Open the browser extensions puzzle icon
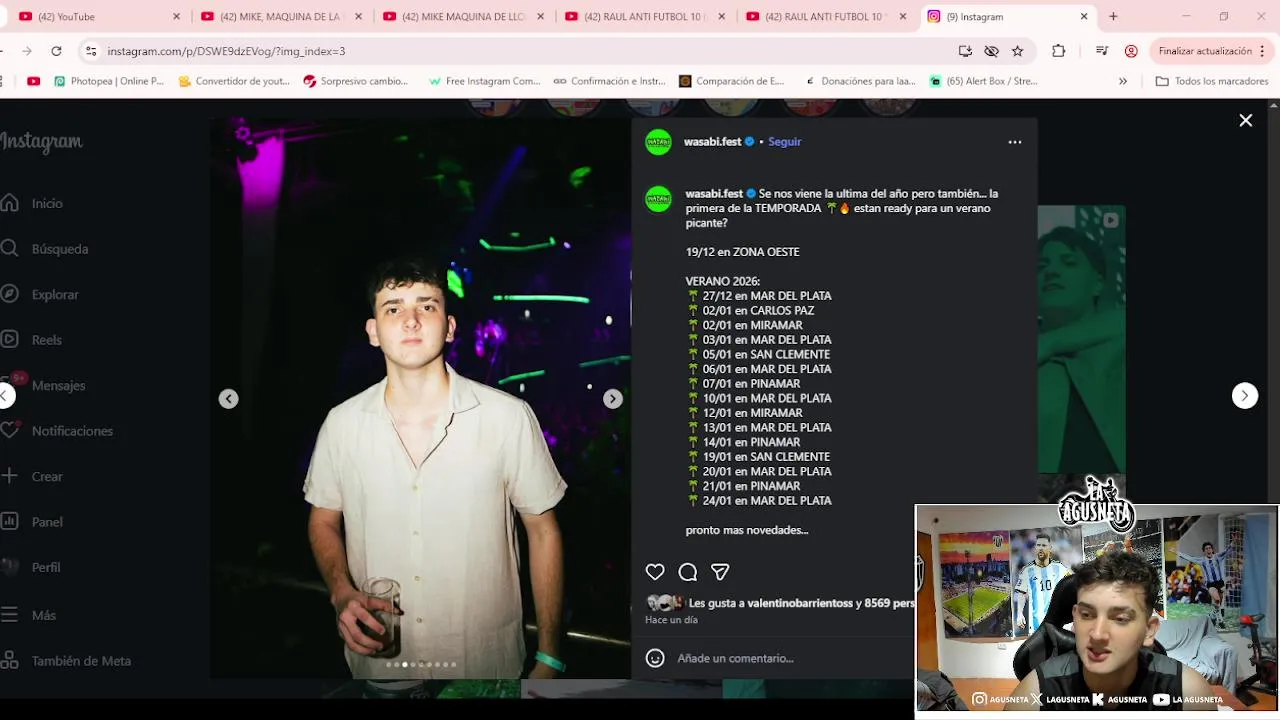Image resolution: width=1280 pixels, height=720 pixels. [x=1059, y=51]
